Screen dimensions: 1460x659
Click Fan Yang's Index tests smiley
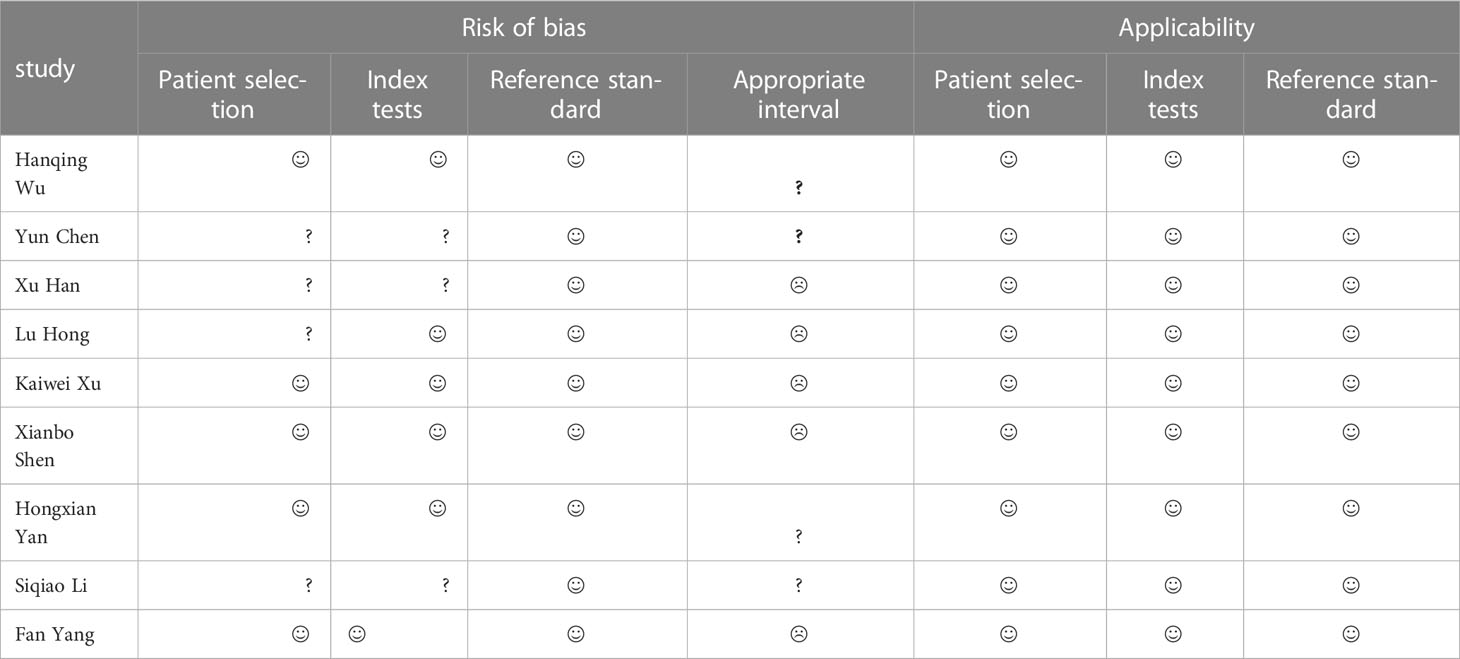point(356,633)
